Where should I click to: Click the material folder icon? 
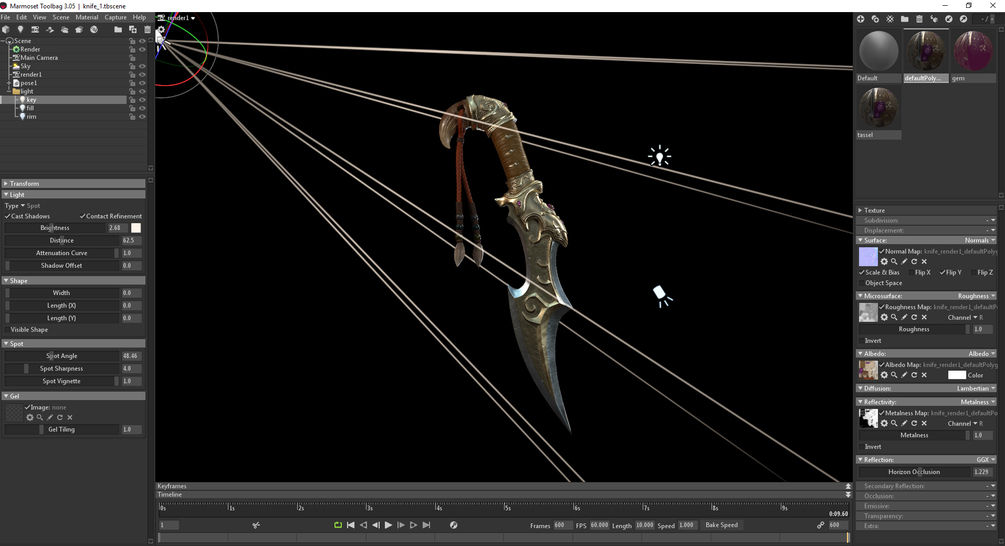pos(904,19)
